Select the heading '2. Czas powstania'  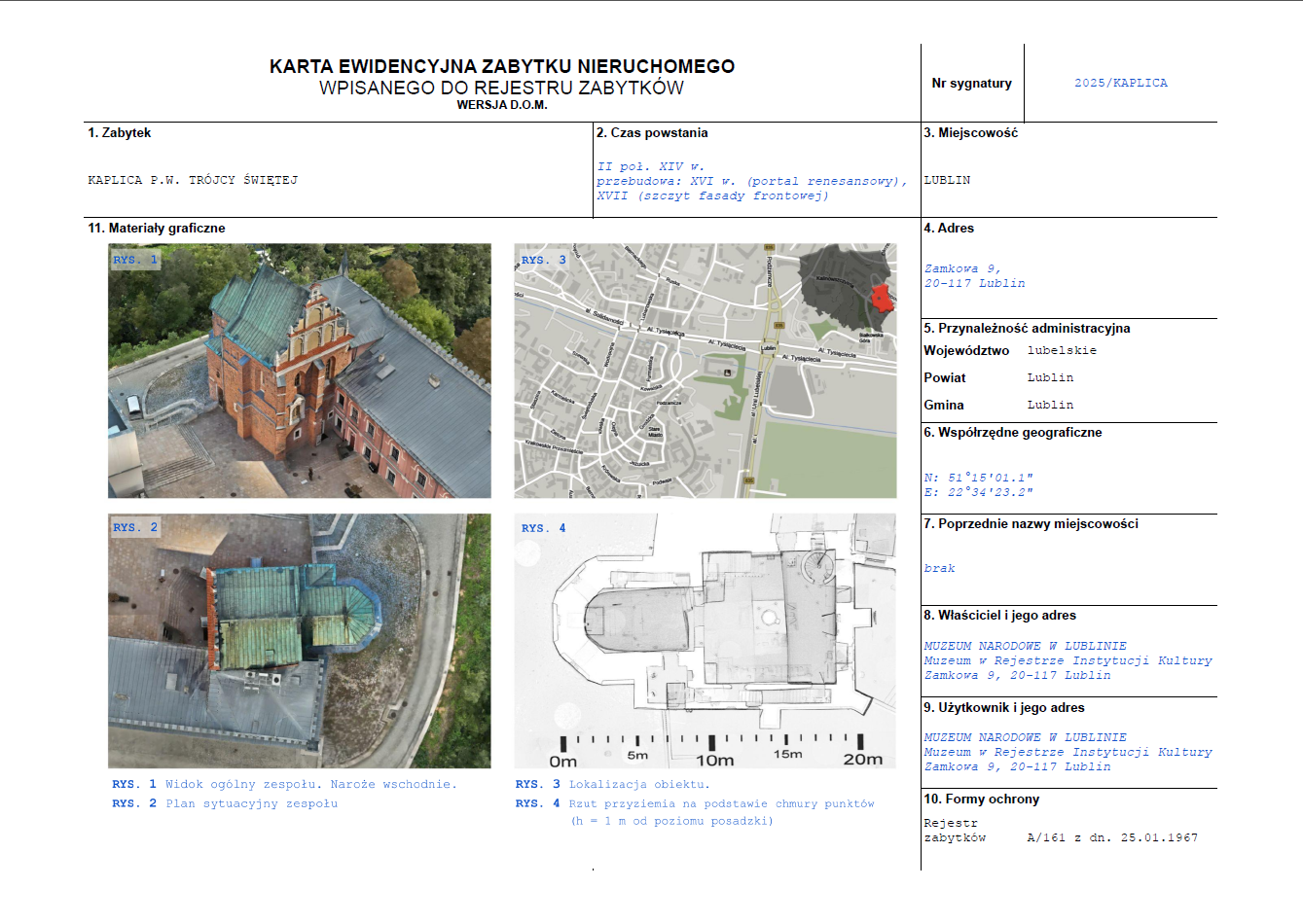point(652,133)
